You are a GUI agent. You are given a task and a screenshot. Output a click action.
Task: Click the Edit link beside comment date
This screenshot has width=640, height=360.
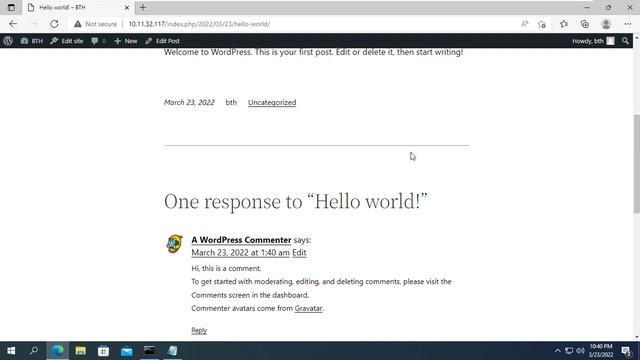[299, 253]
